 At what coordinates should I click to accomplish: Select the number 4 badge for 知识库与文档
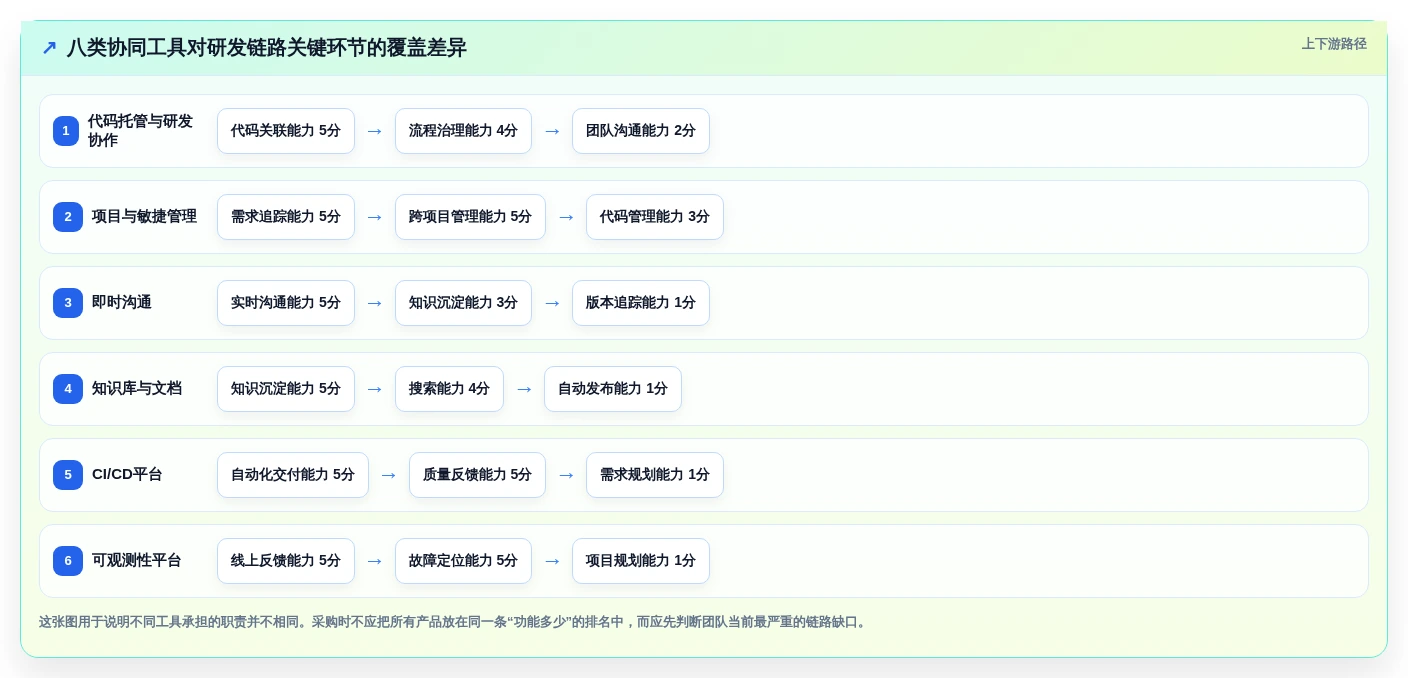(x=68, y=389)
